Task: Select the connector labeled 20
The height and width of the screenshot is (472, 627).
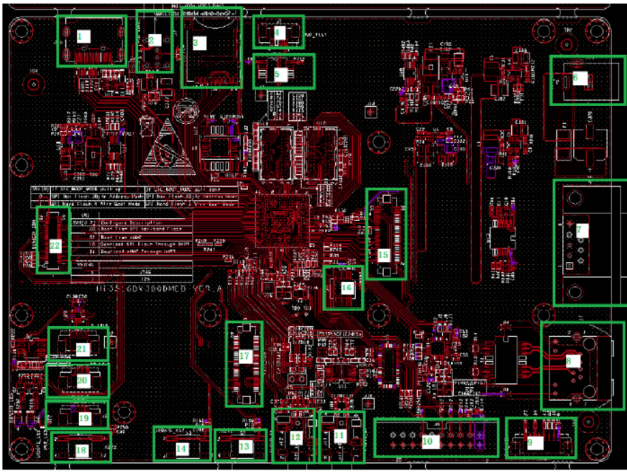Action: (x=83, y=380)
